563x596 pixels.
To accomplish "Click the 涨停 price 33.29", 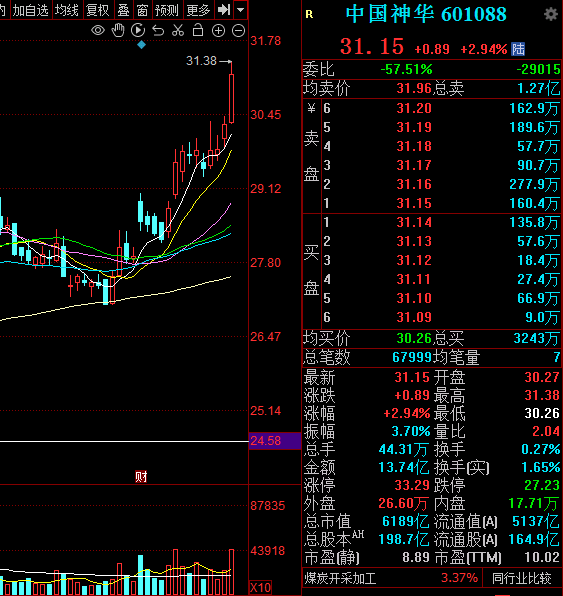I will tap(412, 485).
